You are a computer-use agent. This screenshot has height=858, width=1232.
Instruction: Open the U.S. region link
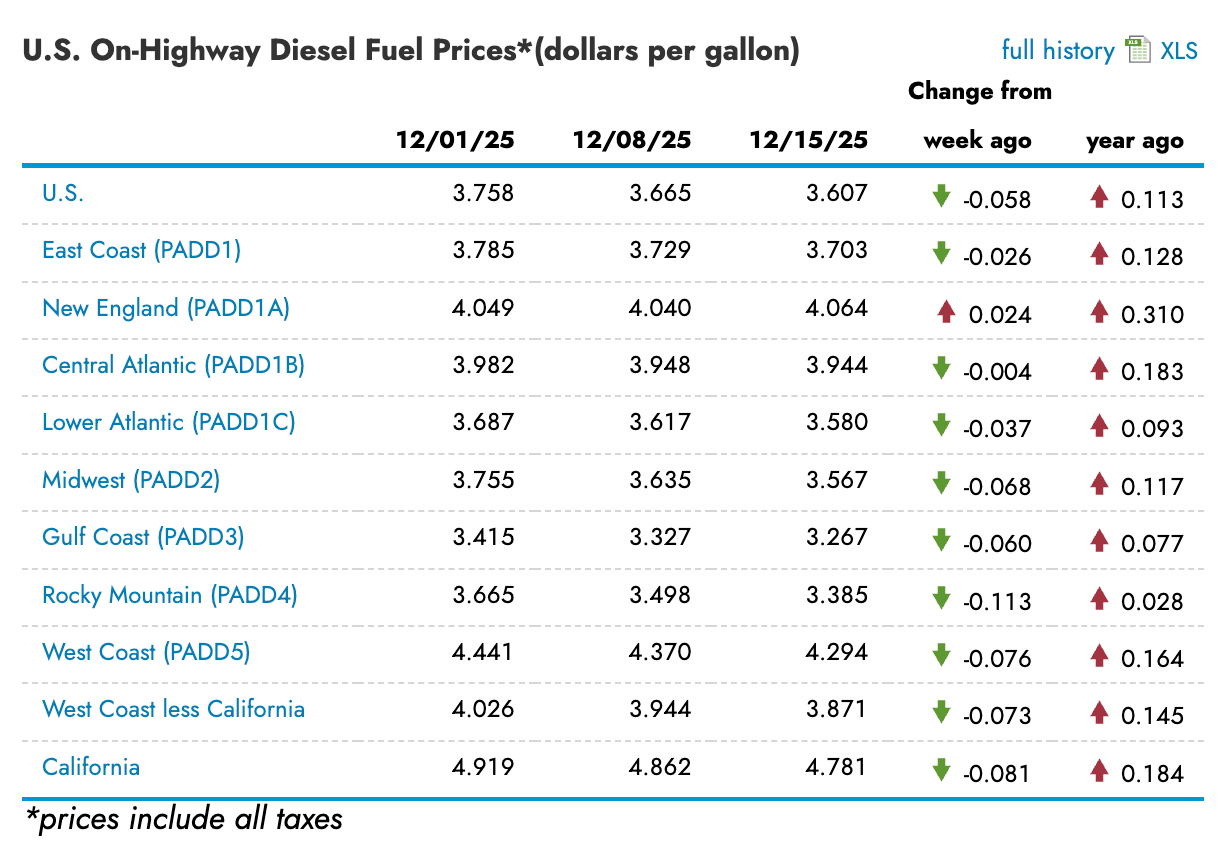coord(63,193)
